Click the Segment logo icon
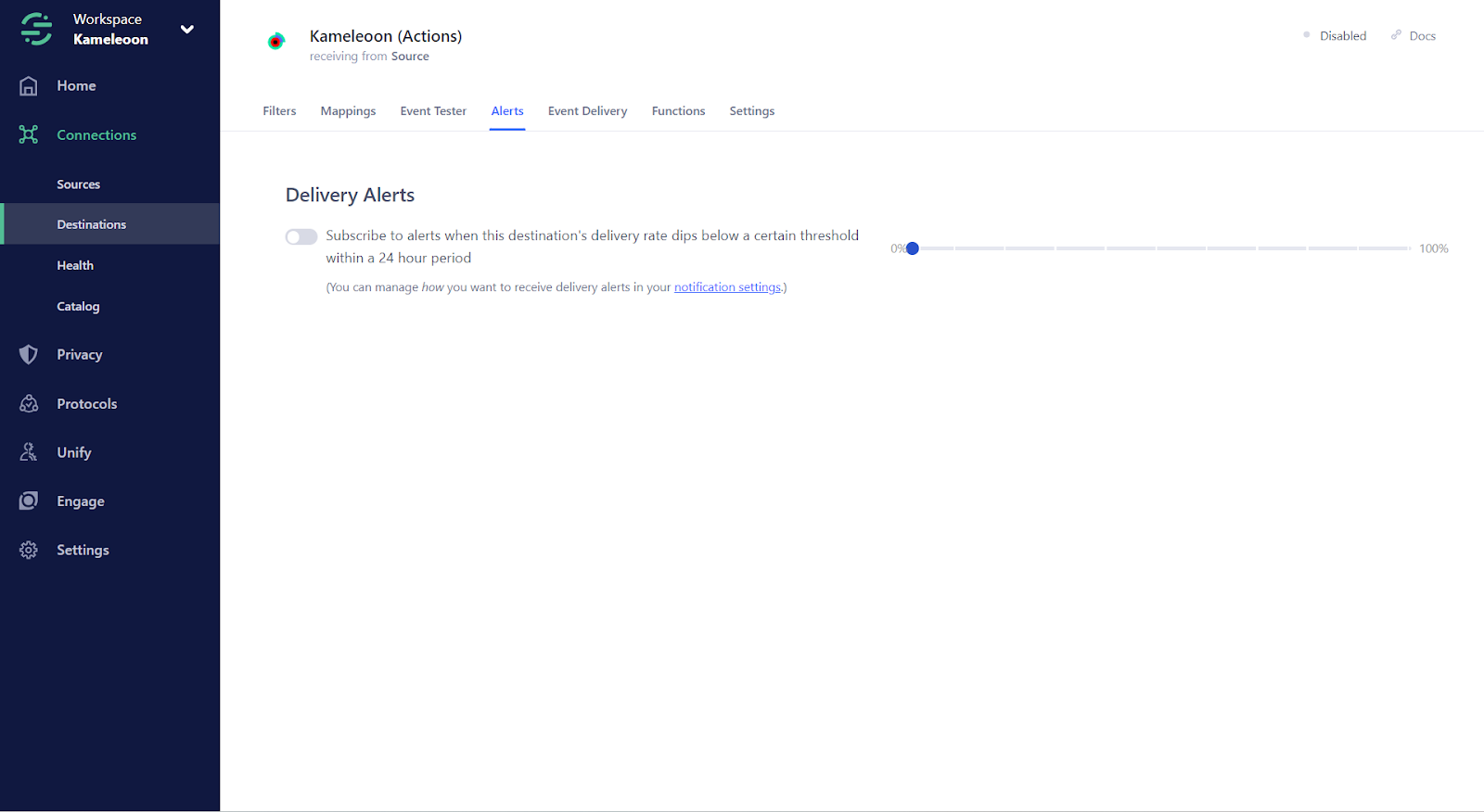The height and width of the screenshot is (812, 1484). point(36,29)
